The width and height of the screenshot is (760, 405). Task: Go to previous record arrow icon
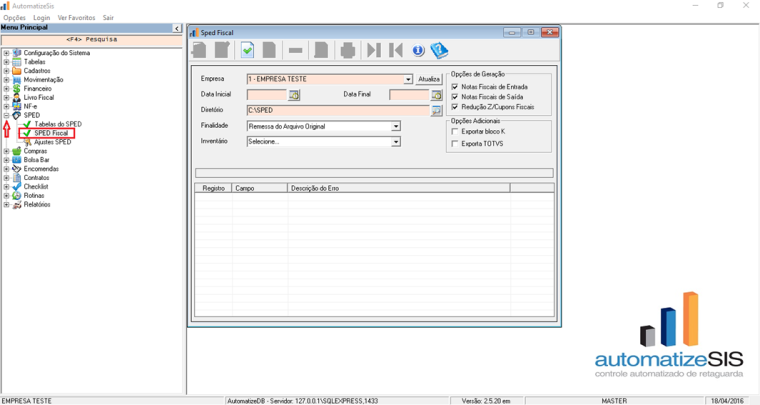click(x=396, y=50)
